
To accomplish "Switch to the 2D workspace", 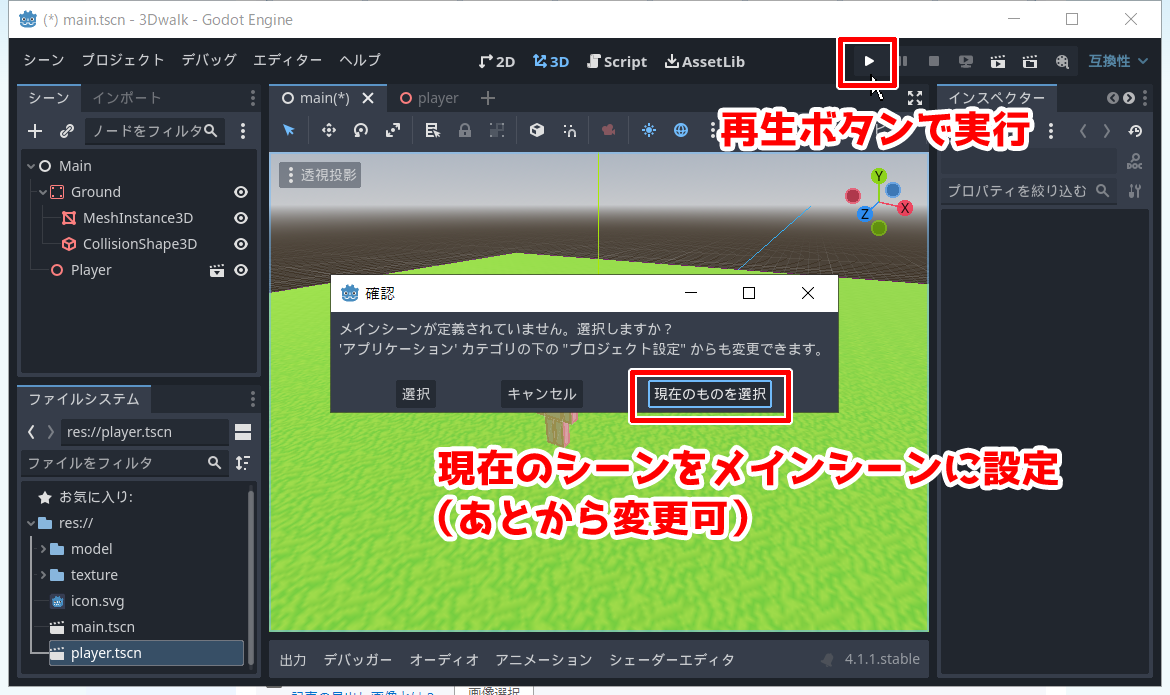I will [497, 61].
